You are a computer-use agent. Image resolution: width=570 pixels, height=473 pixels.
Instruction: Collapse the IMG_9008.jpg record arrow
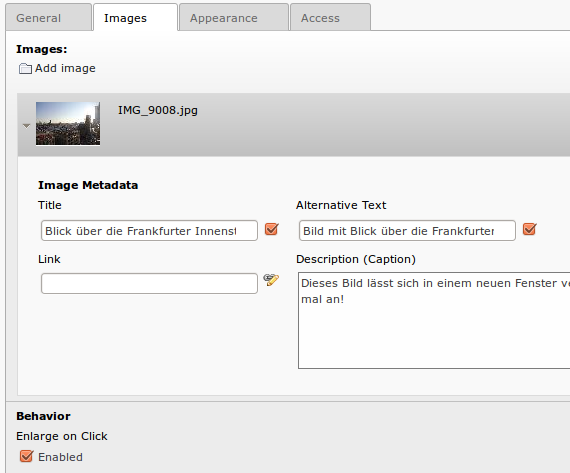click(26, 126)
